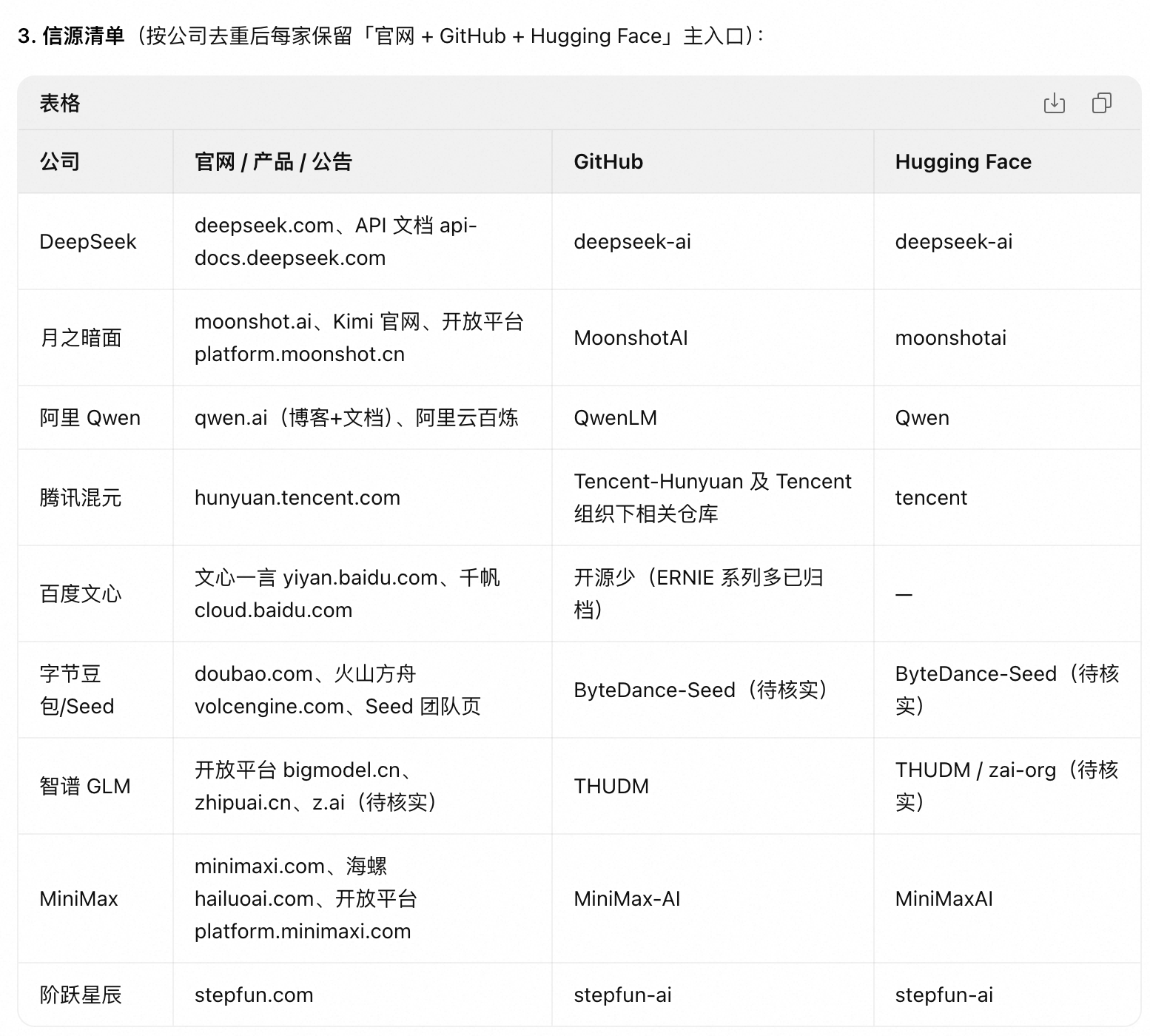The width and height of the screenshot is (1150, 1036).
Task: Click stepfun-ai in the GitHub column
Action: [x=623, y=995]
